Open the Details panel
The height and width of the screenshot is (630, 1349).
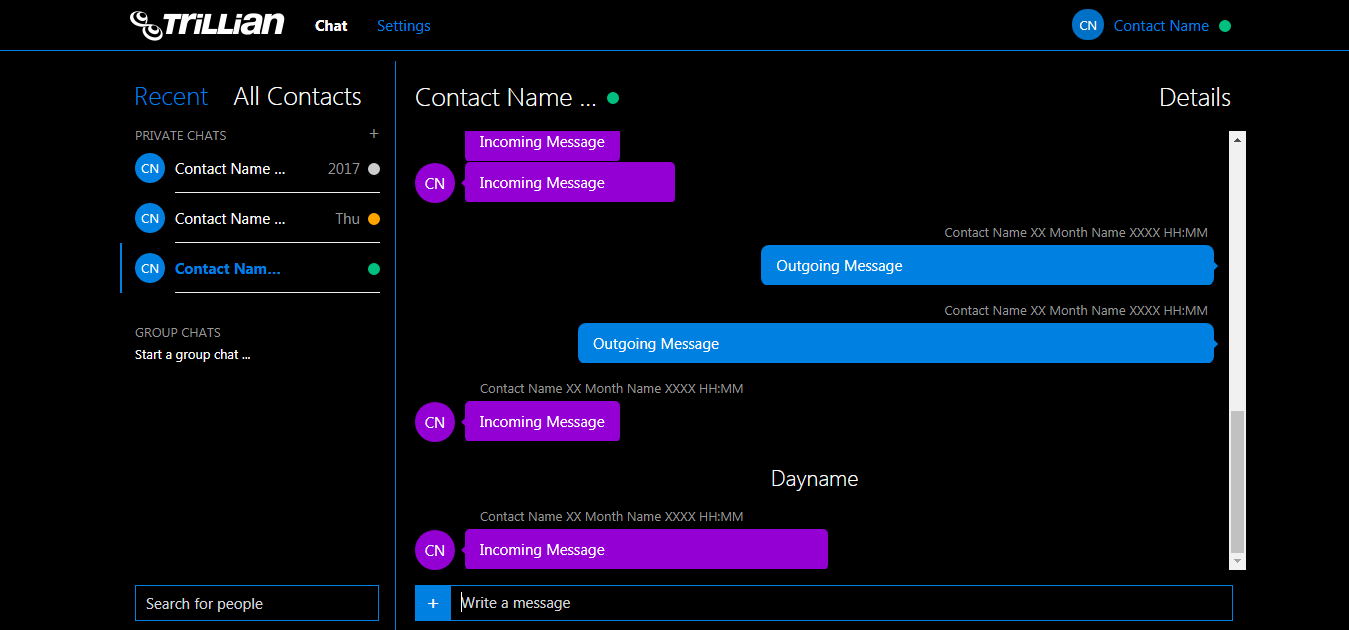tap(1194, 97)
